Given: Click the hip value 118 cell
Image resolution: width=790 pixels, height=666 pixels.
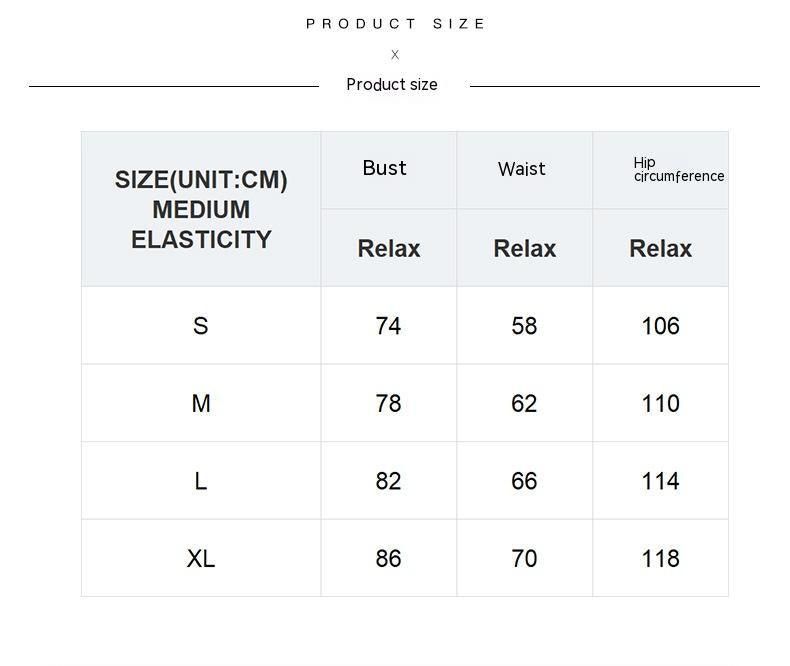Looking at the screenshot, I should coord(660,559).
